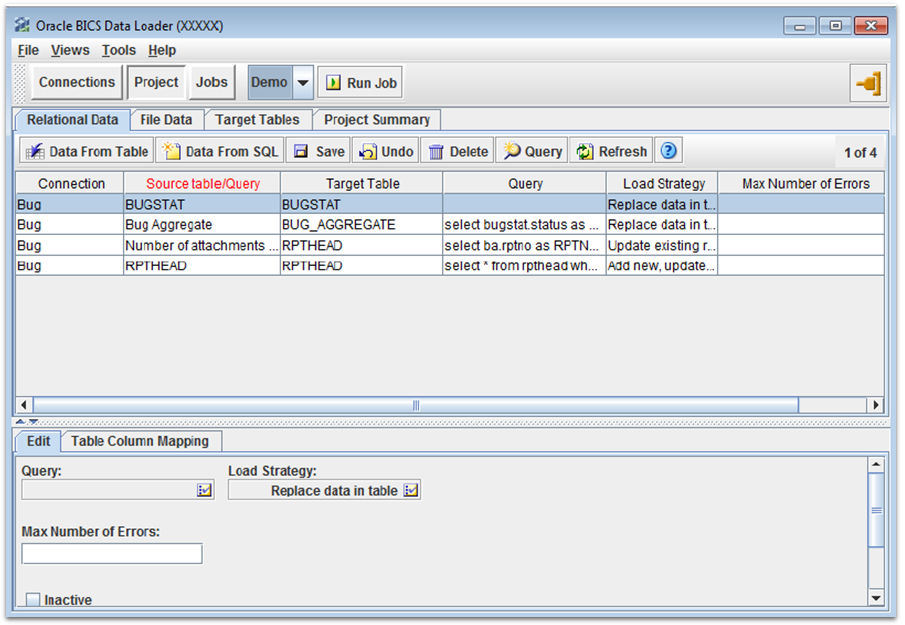Screen dimensions: 905x625
Task: Click the Oracle BICS Data Loader title icon
Action: [23, 25]
